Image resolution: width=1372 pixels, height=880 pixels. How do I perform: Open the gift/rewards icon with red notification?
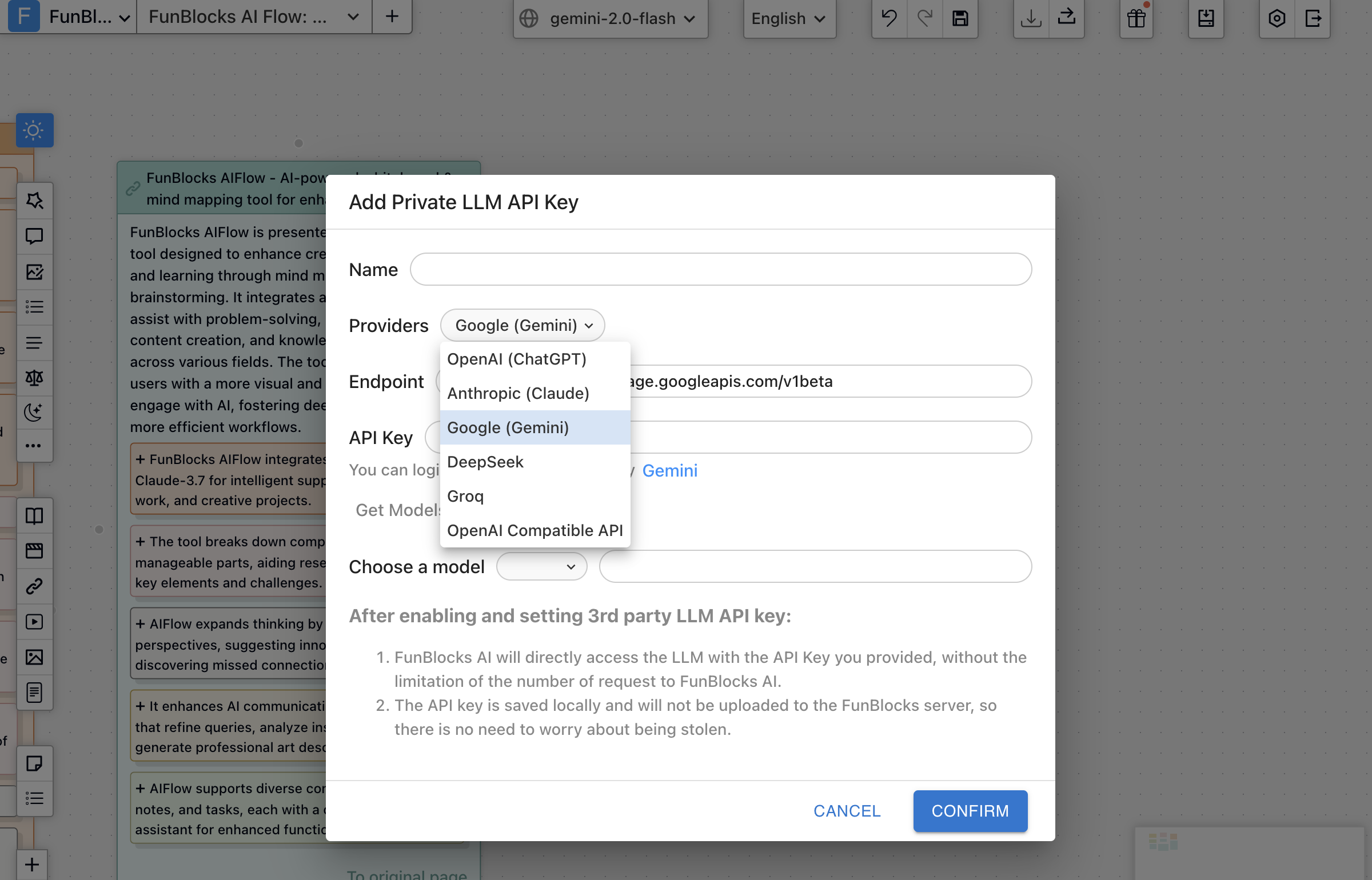tap(1136, 19)
